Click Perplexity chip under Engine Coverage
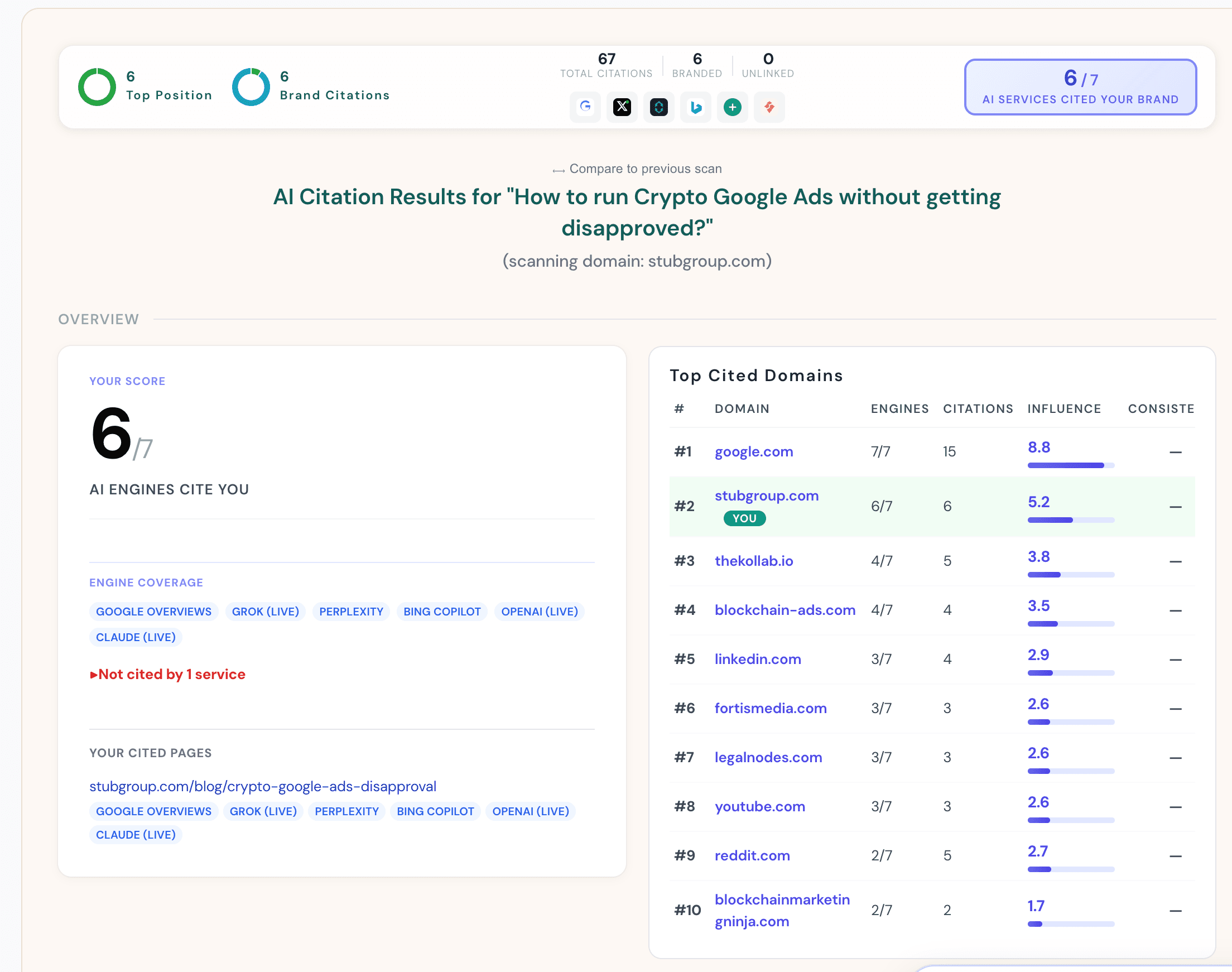Image resolution: width=1232 pixels, height=972 pixels. tap(351, 611)
